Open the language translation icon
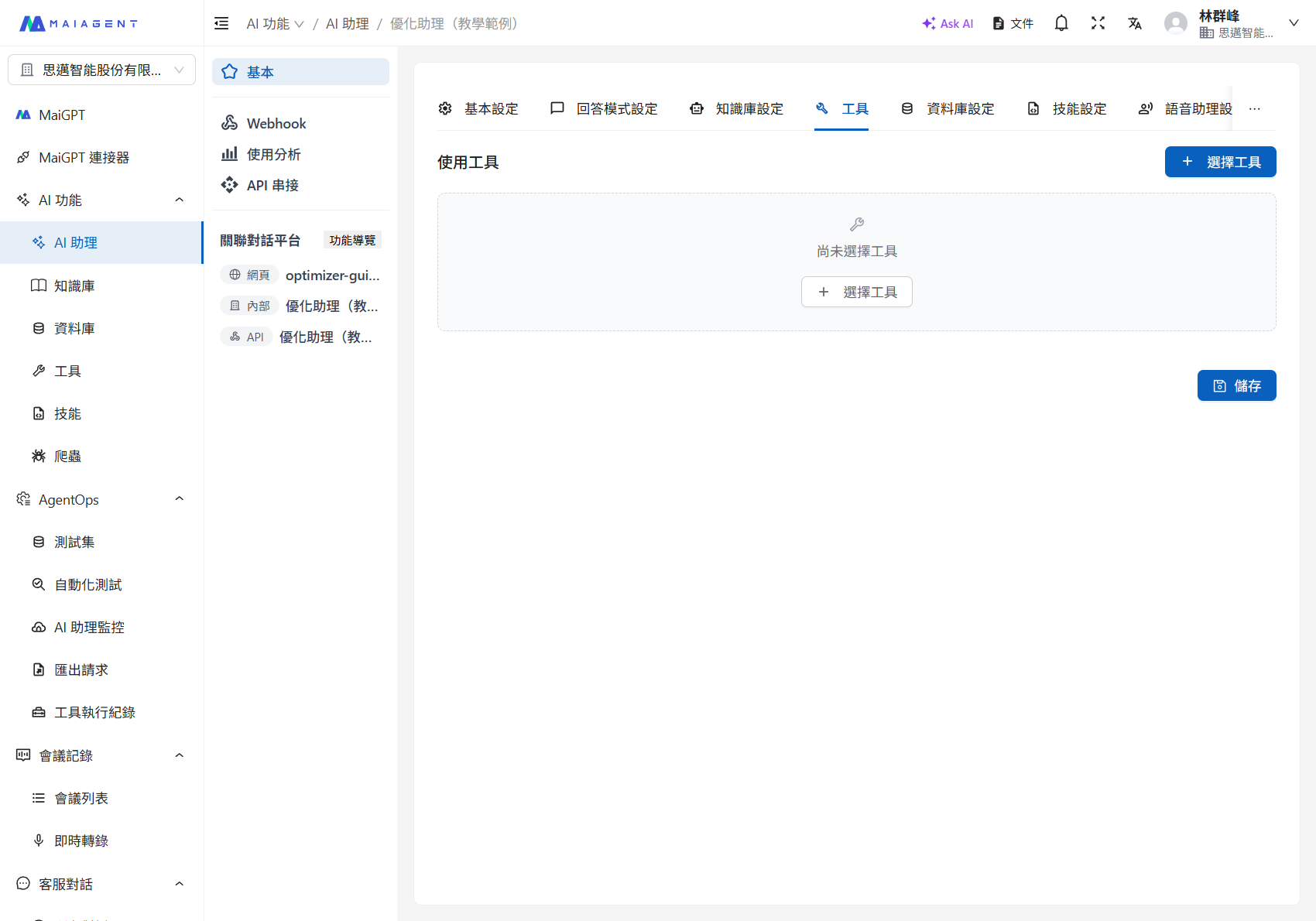 1135,23
